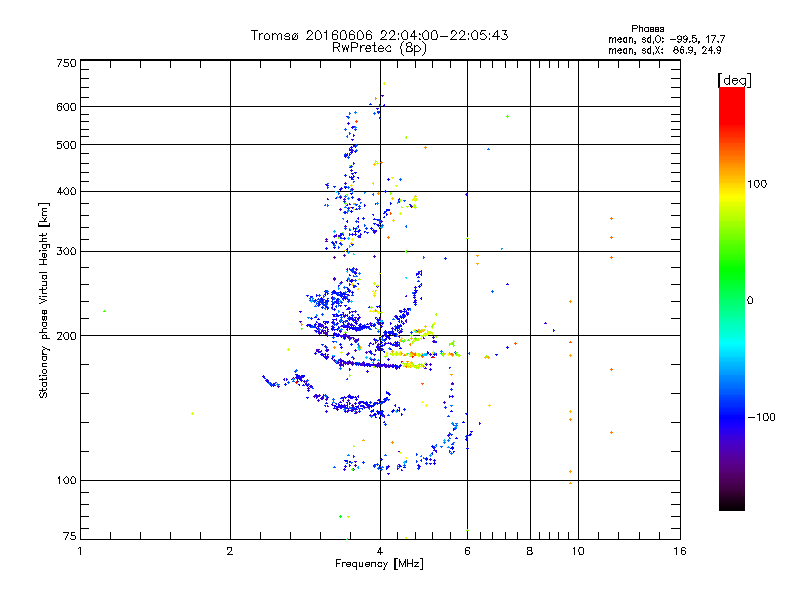Click the Tromsø 20160606 date-time plot title
The height and width of the screenshot is (600, 800).
point(379,35)
